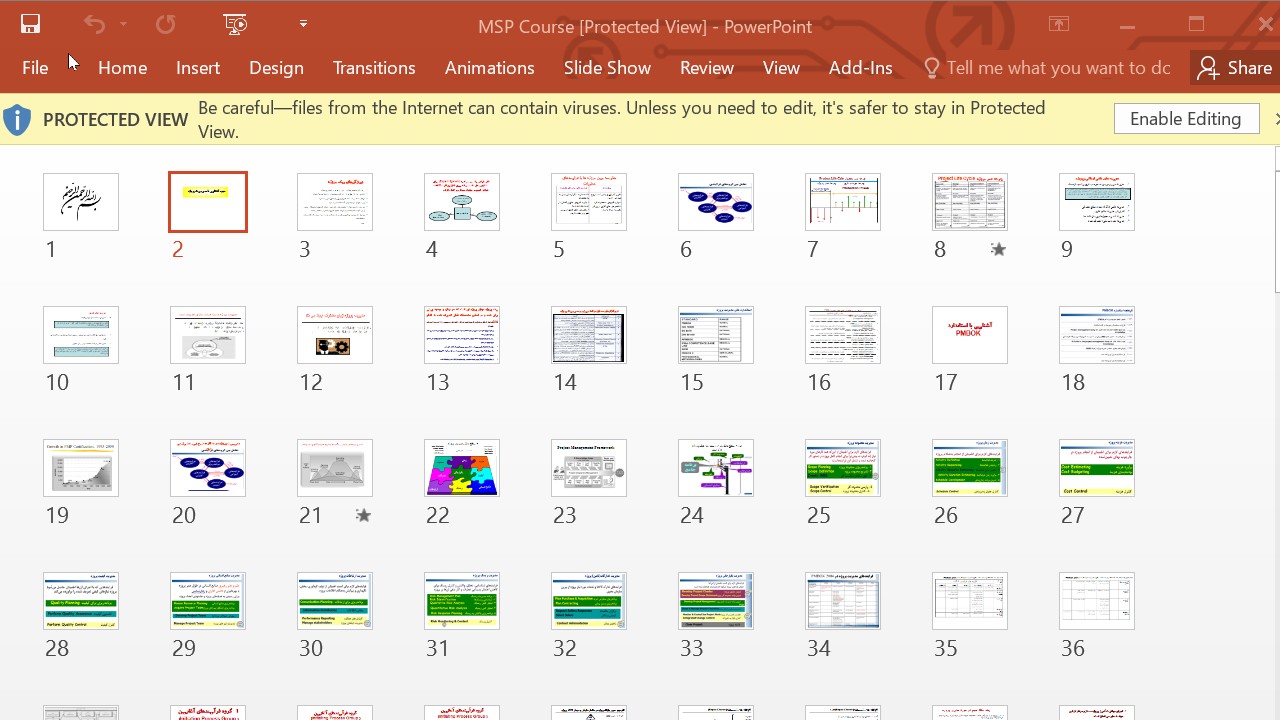
Task: Click animation star icon under slide 21
Action: coord(364,516)
